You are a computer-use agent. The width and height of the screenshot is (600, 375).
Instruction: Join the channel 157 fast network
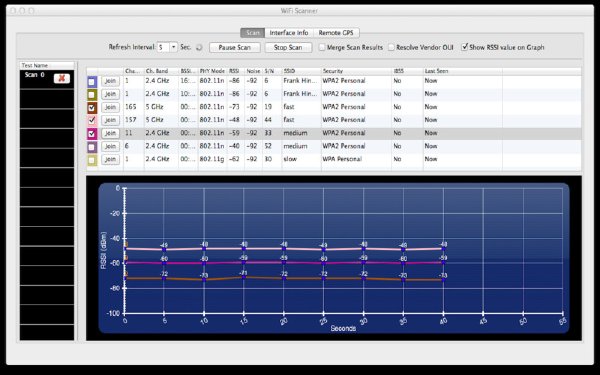coord(110,120)
